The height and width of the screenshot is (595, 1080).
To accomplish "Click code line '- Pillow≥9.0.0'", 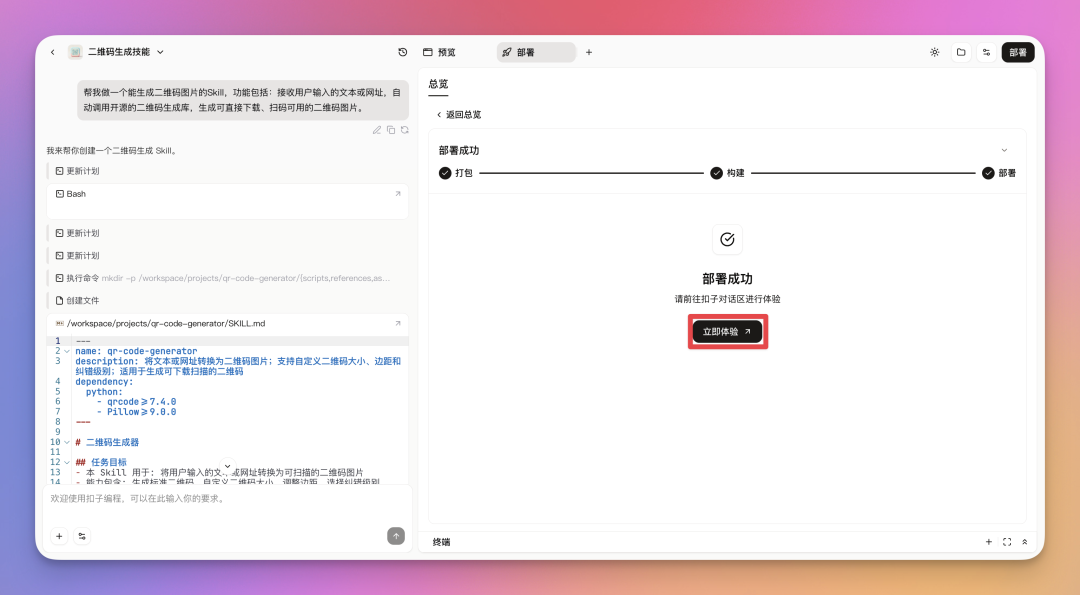I will tap(136, 412).
